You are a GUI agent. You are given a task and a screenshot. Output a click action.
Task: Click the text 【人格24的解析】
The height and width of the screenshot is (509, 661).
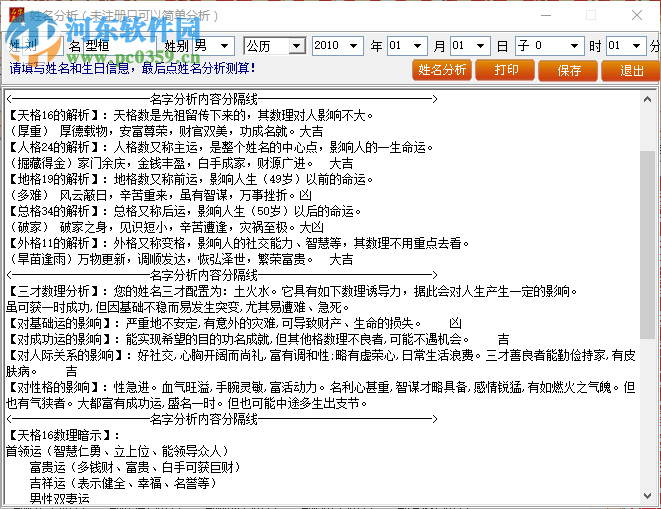(x=53, y=147)
